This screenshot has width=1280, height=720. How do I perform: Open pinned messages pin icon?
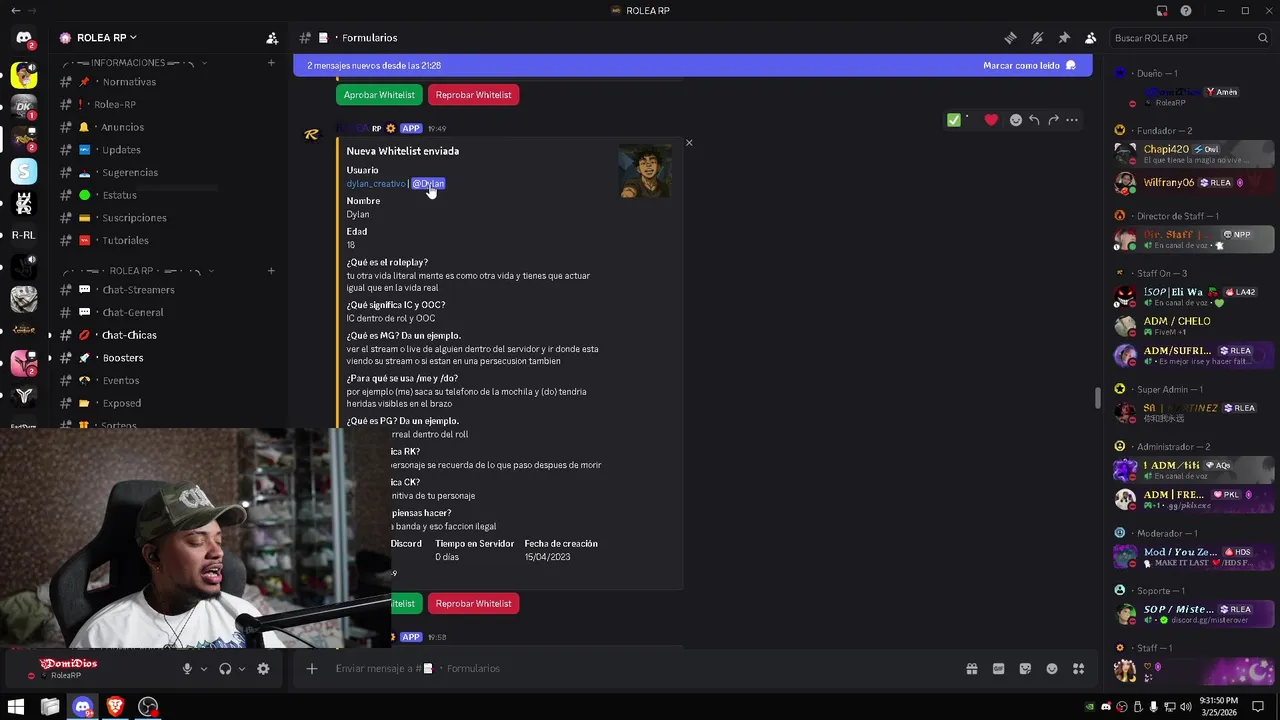1064,38
